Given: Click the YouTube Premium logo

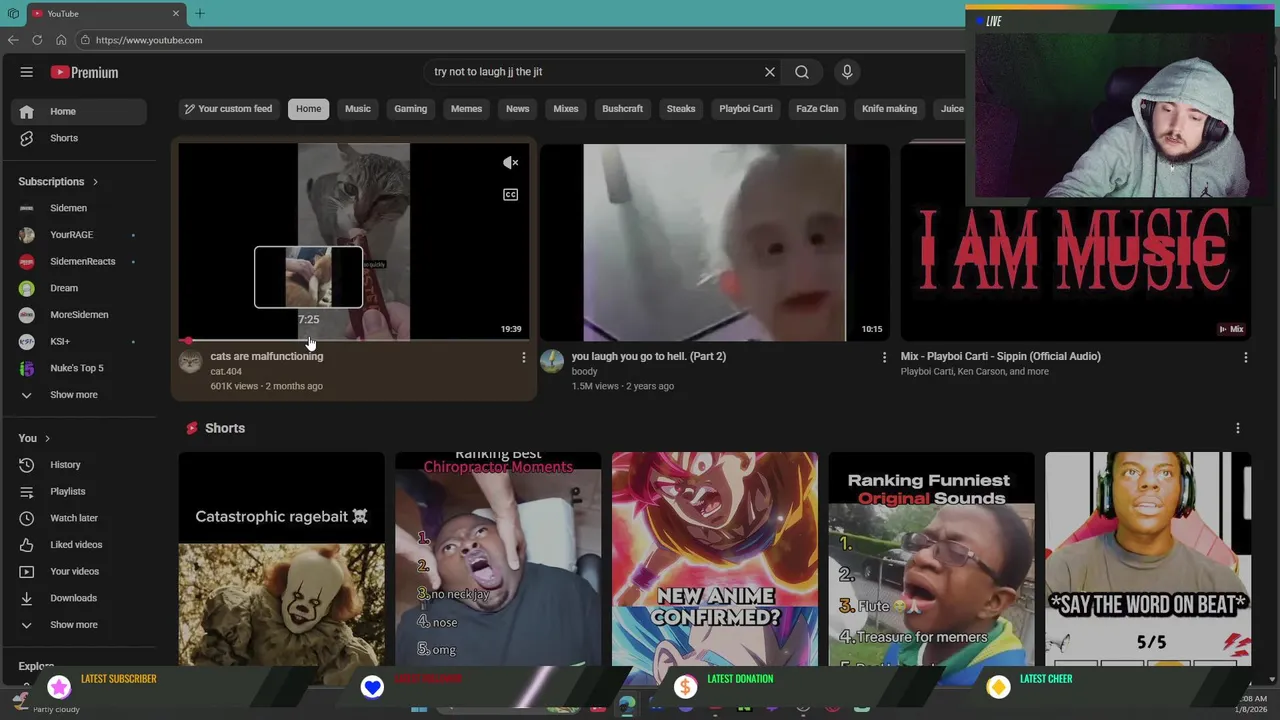Looking at the screenshot, I should tap(85, 72).
